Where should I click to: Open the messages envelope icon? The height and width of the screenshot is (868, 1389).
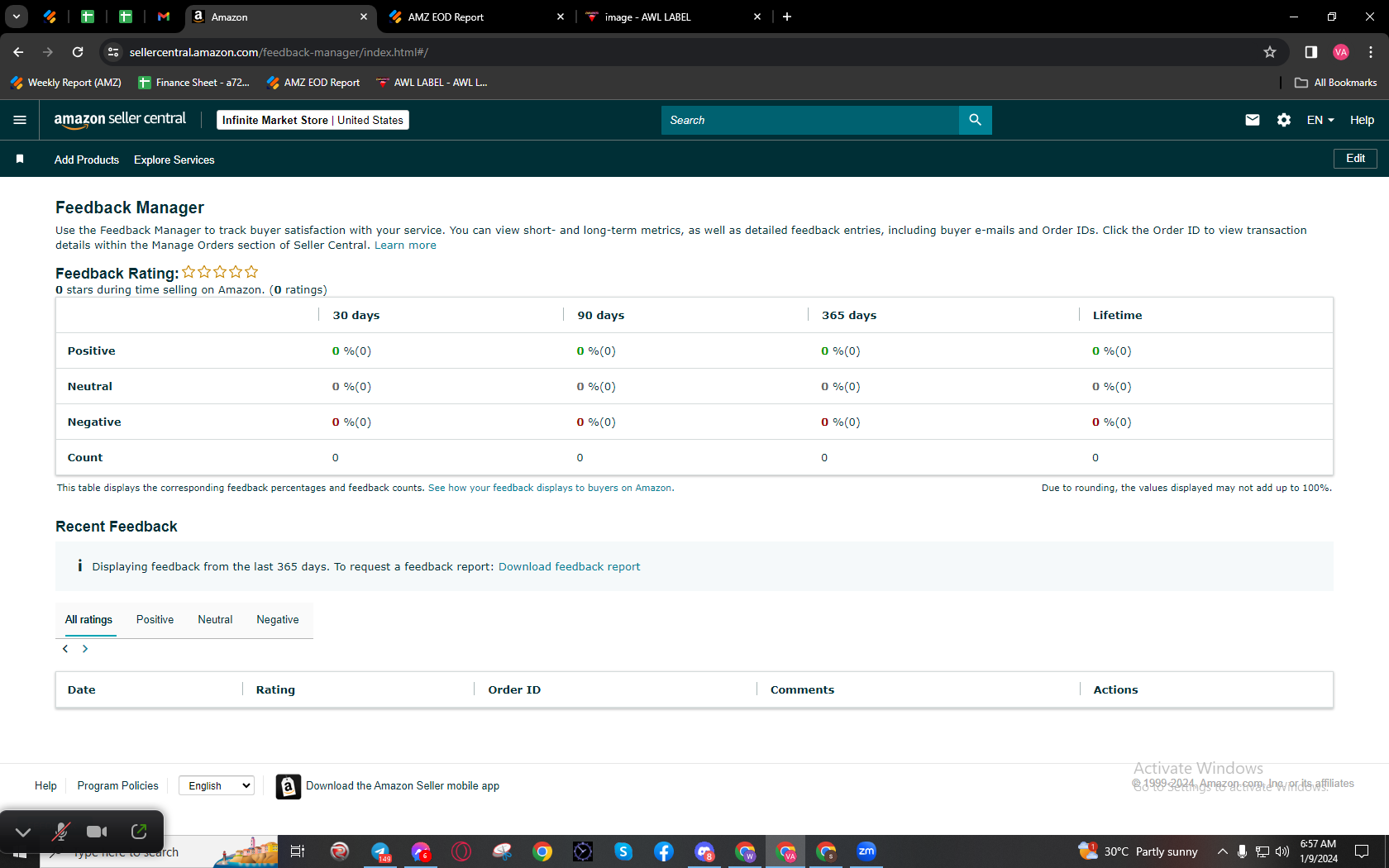click(x=1253, y=120)
